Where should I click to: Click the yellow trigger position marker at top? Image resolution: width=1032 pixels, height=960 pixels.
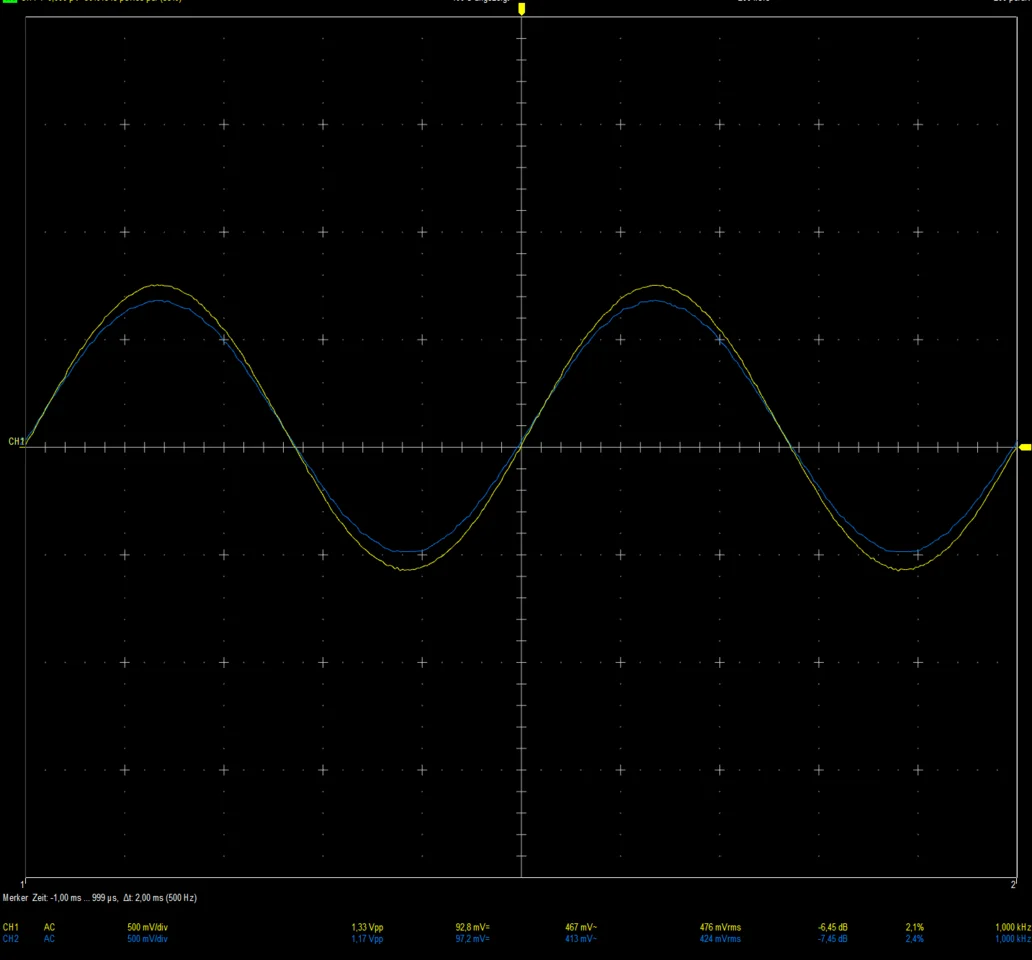click(x=521, y=10)
